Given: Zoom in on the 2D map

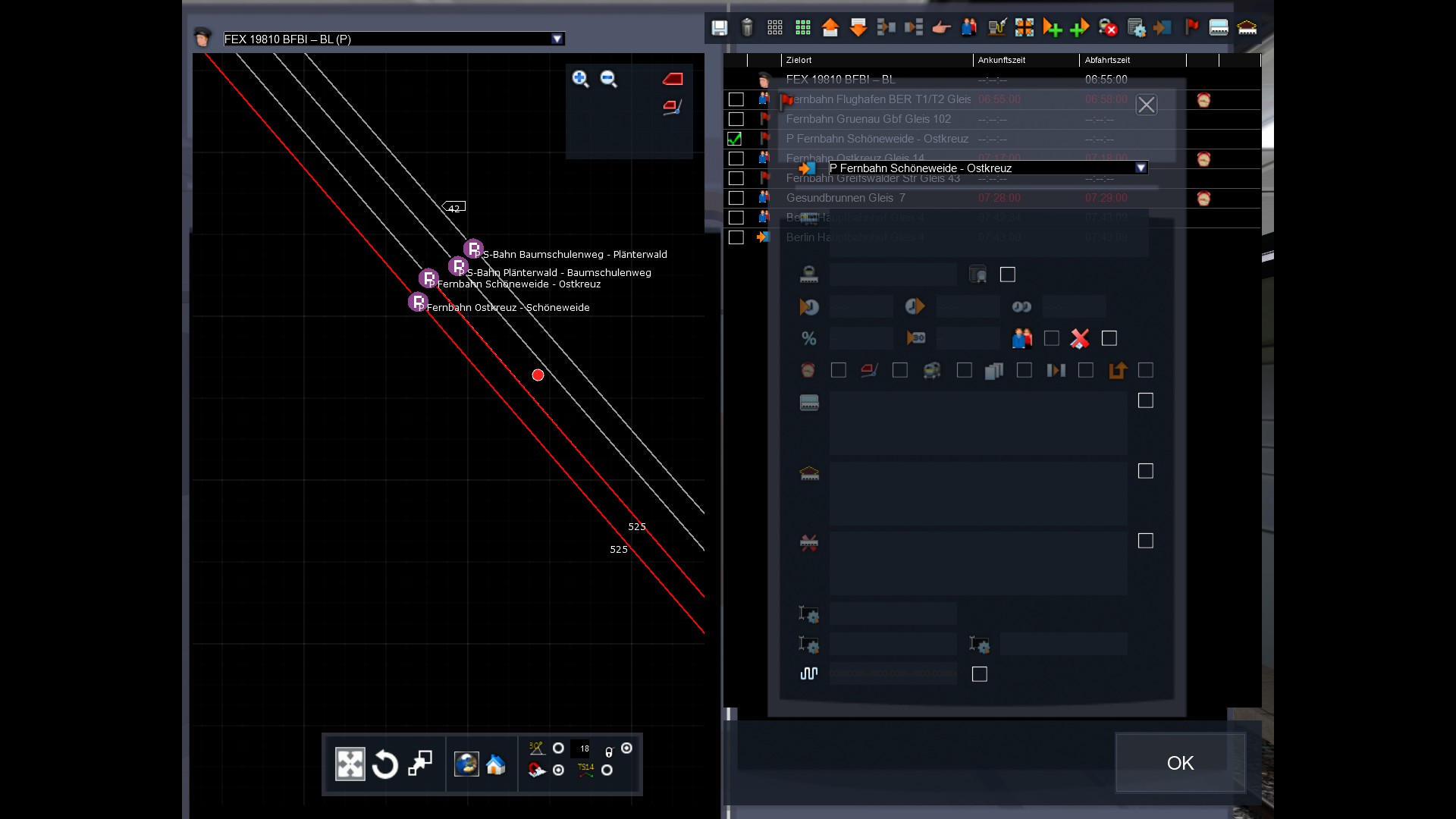Looking at the screenshot, I should (x=580, y=79).
